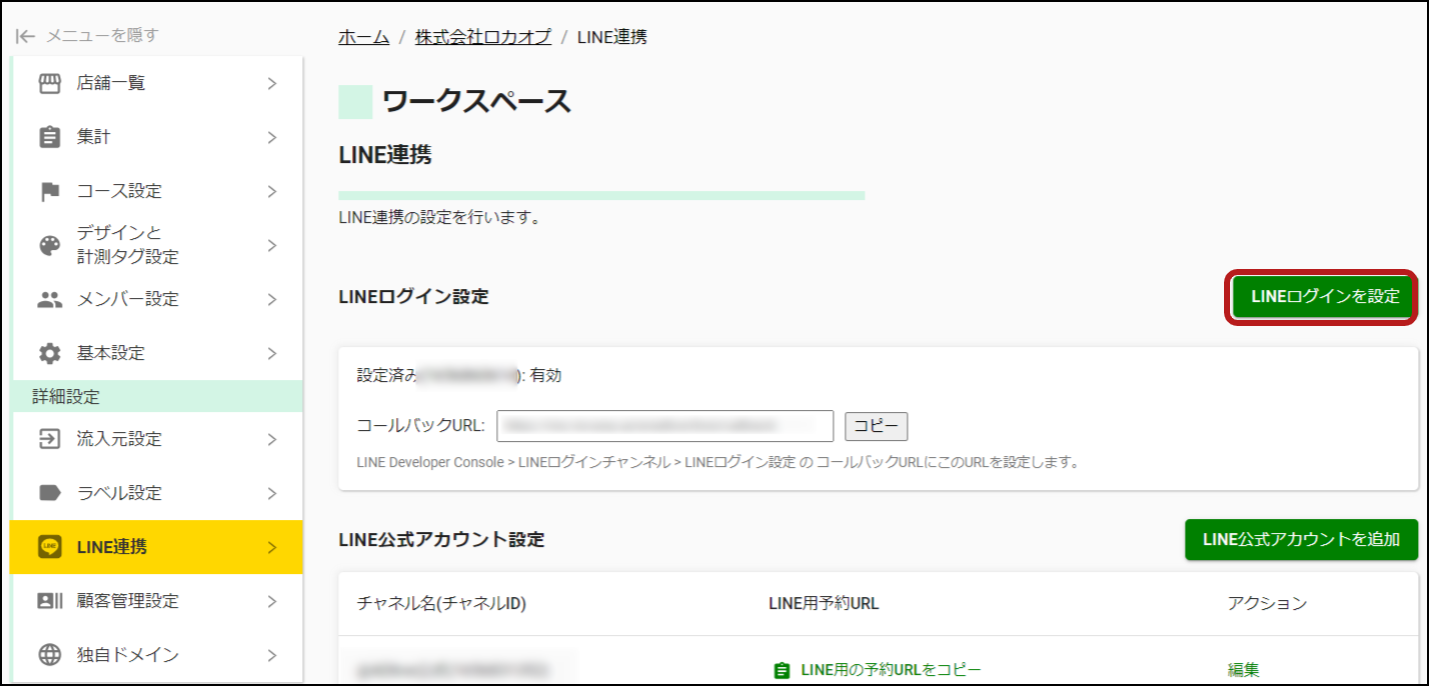Click the コールバックURL input field
This screenshot has height=686, width=1429.
click(x=664, y=426)
